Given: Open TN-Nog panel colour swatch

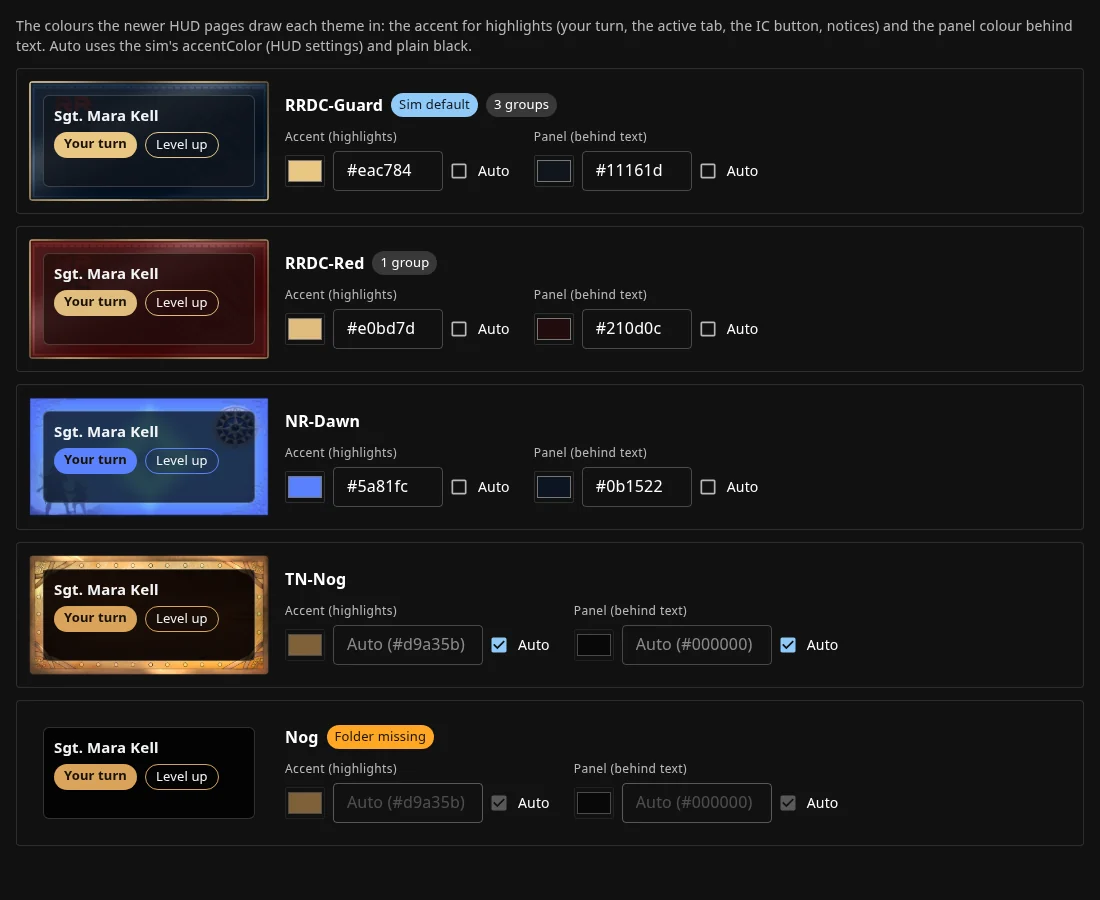Looking at the screenshot, I should [593, 645].
